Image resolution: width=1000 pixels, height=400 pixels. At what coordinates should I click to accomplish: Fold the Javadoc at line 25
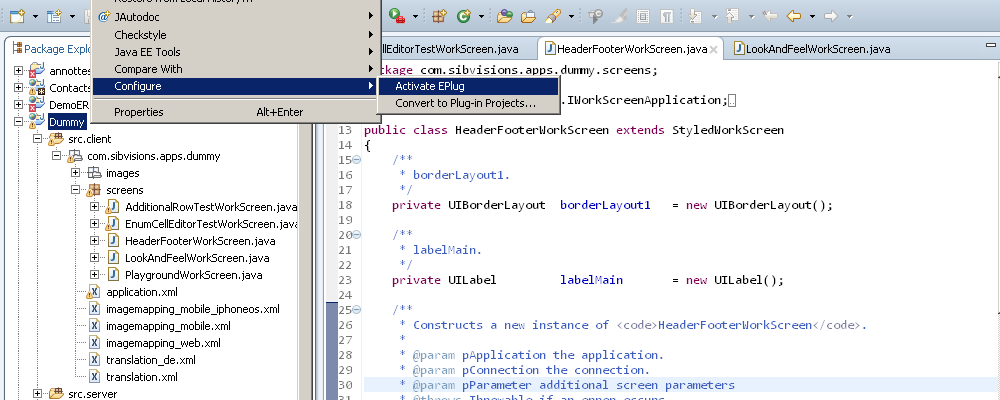pyautogui.click(x=357, y=309)
